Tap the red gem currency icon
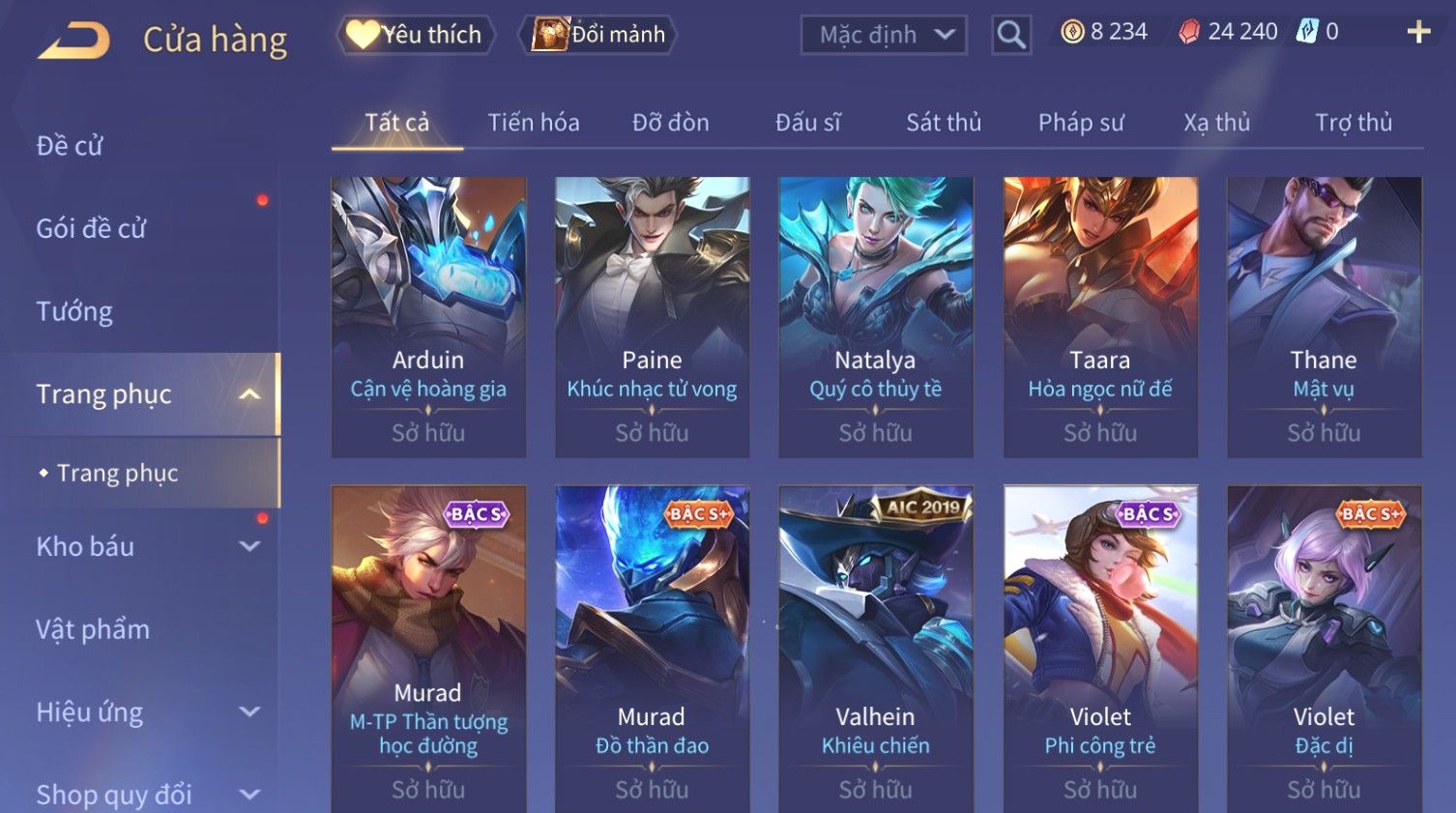Viewport: 1456px width, 813px height. tap(1189, 32)
